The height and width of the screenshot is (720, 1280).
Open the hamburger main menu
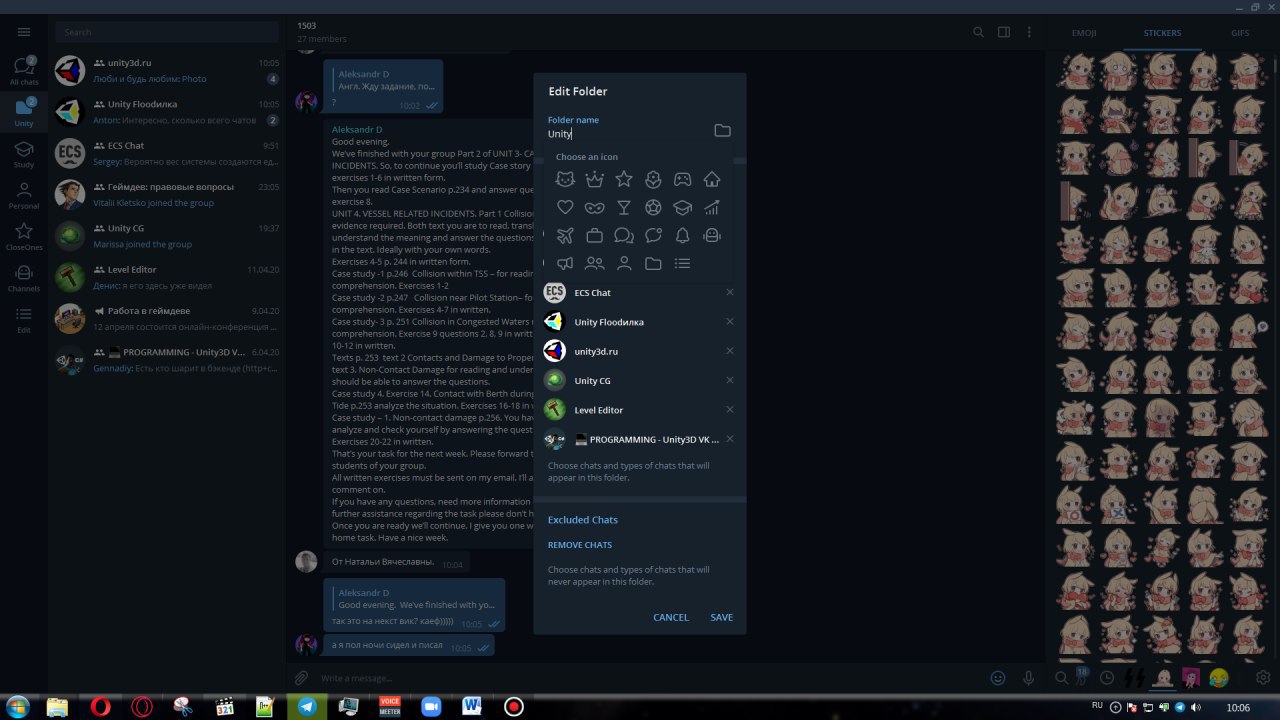tap(24, 32)
